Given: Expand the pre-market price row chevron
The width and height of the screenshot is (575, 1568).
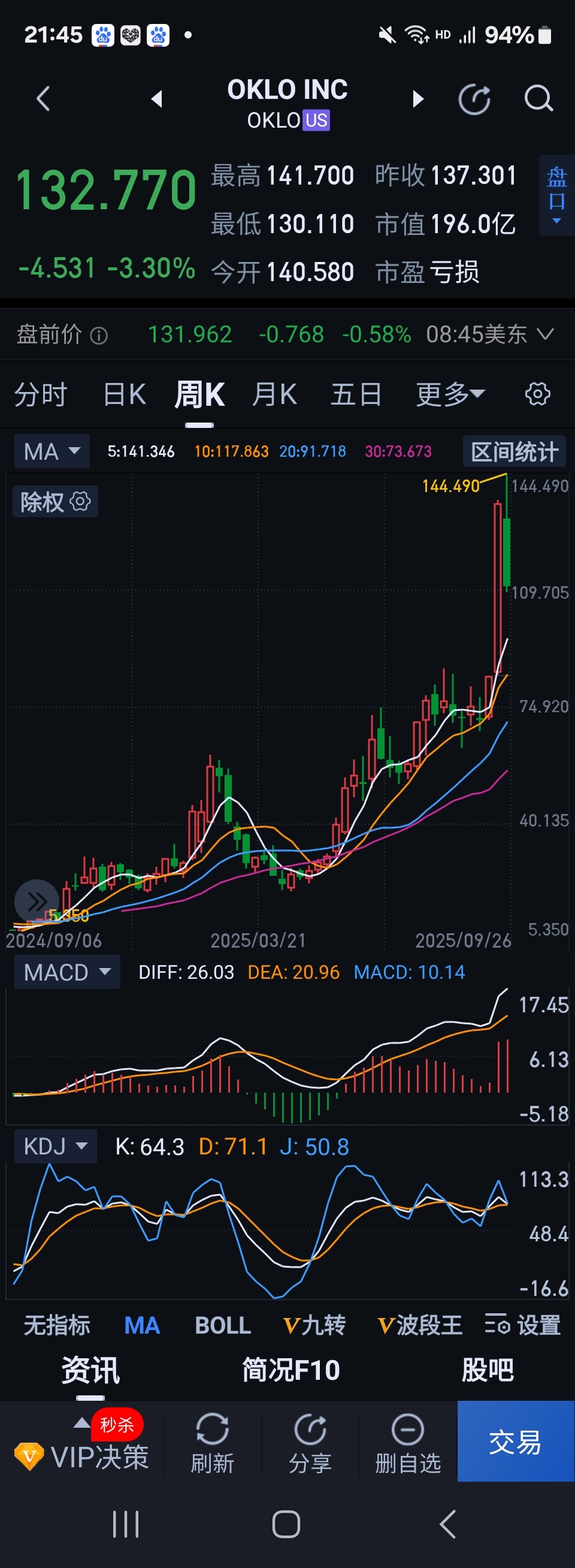Looking at the screenshot, I should (x=546, y=334).
